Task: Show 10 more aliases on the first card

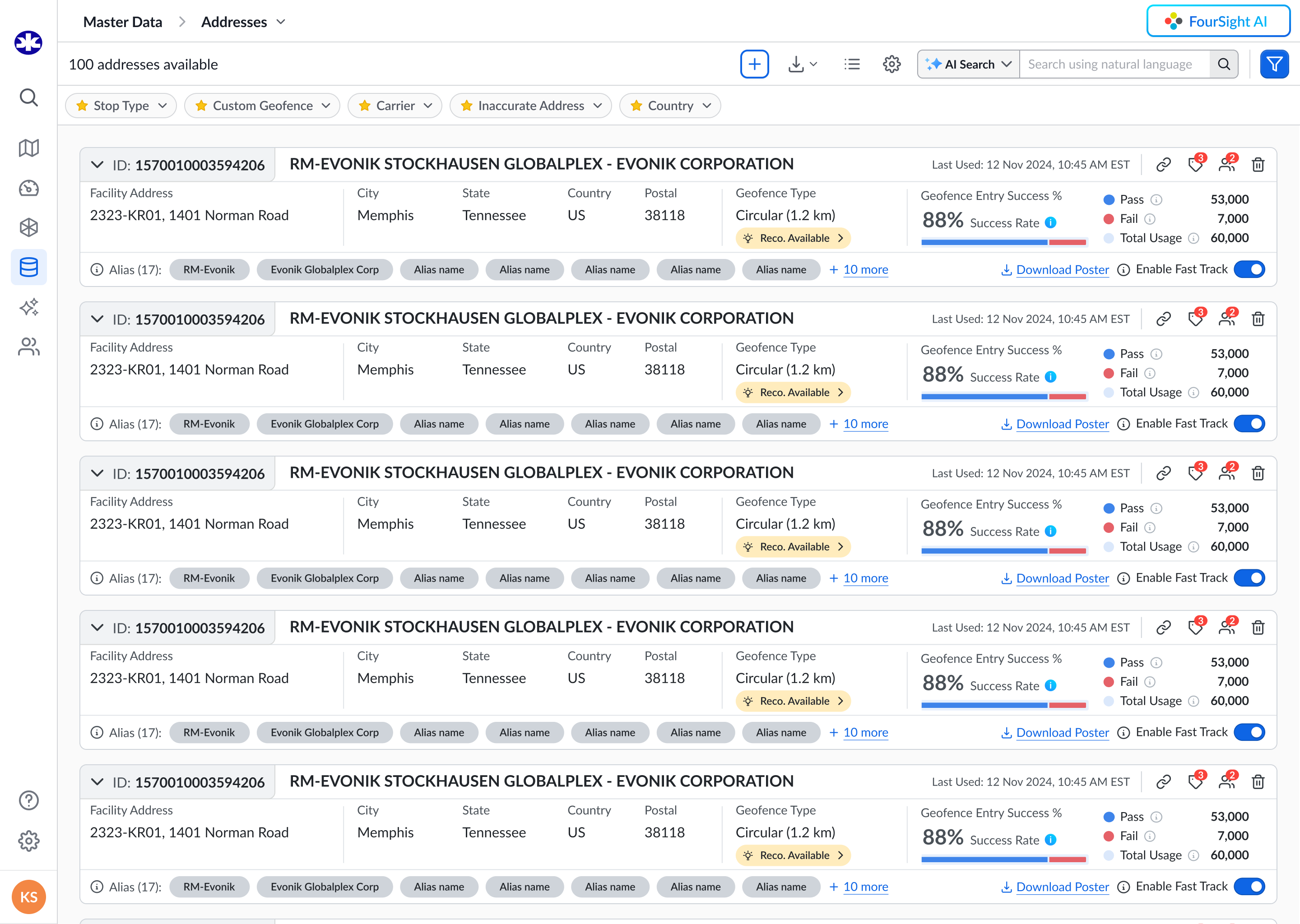Action: click(x=859, y=270)
